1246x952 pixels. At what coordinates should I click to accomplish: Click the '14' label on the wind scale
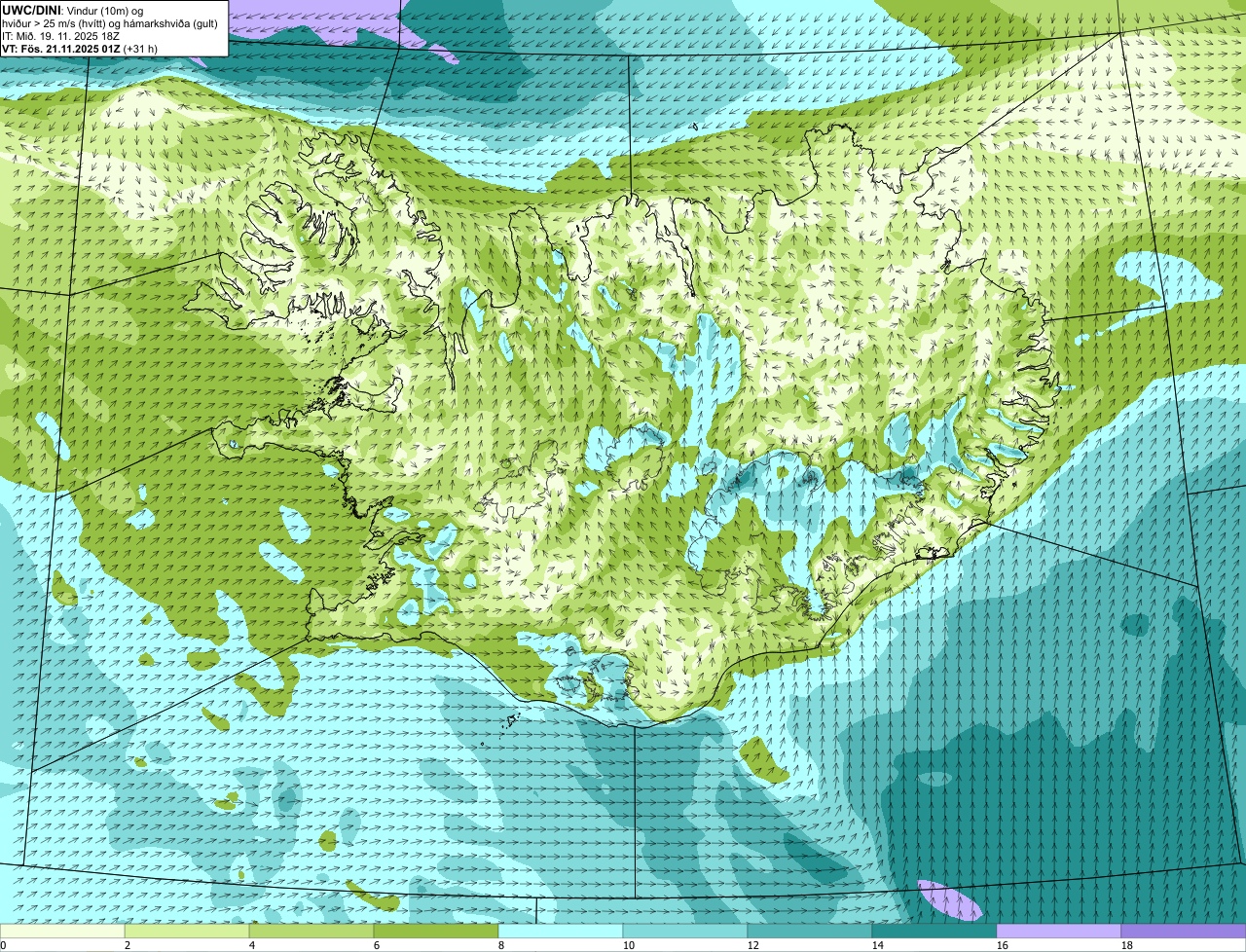(878, 945)
